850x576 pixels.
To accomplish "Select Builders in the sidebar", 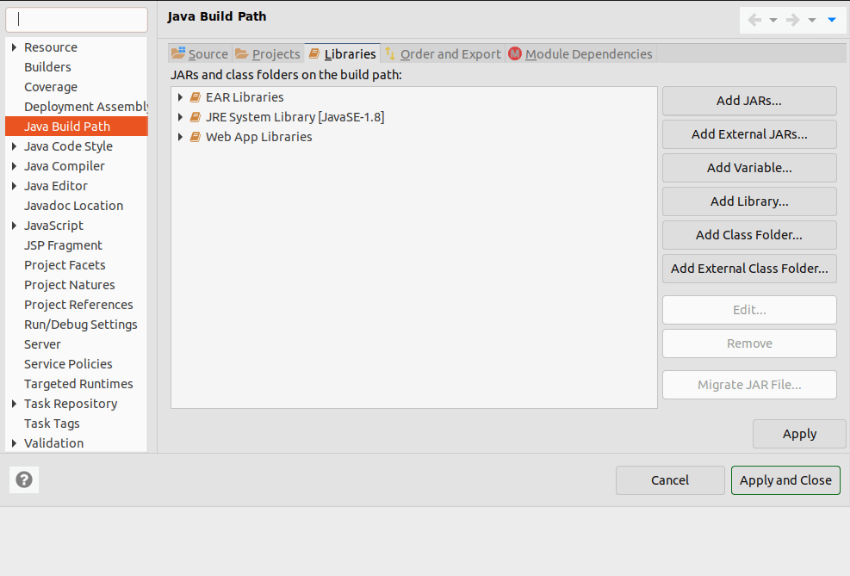I will pos(48,67).
